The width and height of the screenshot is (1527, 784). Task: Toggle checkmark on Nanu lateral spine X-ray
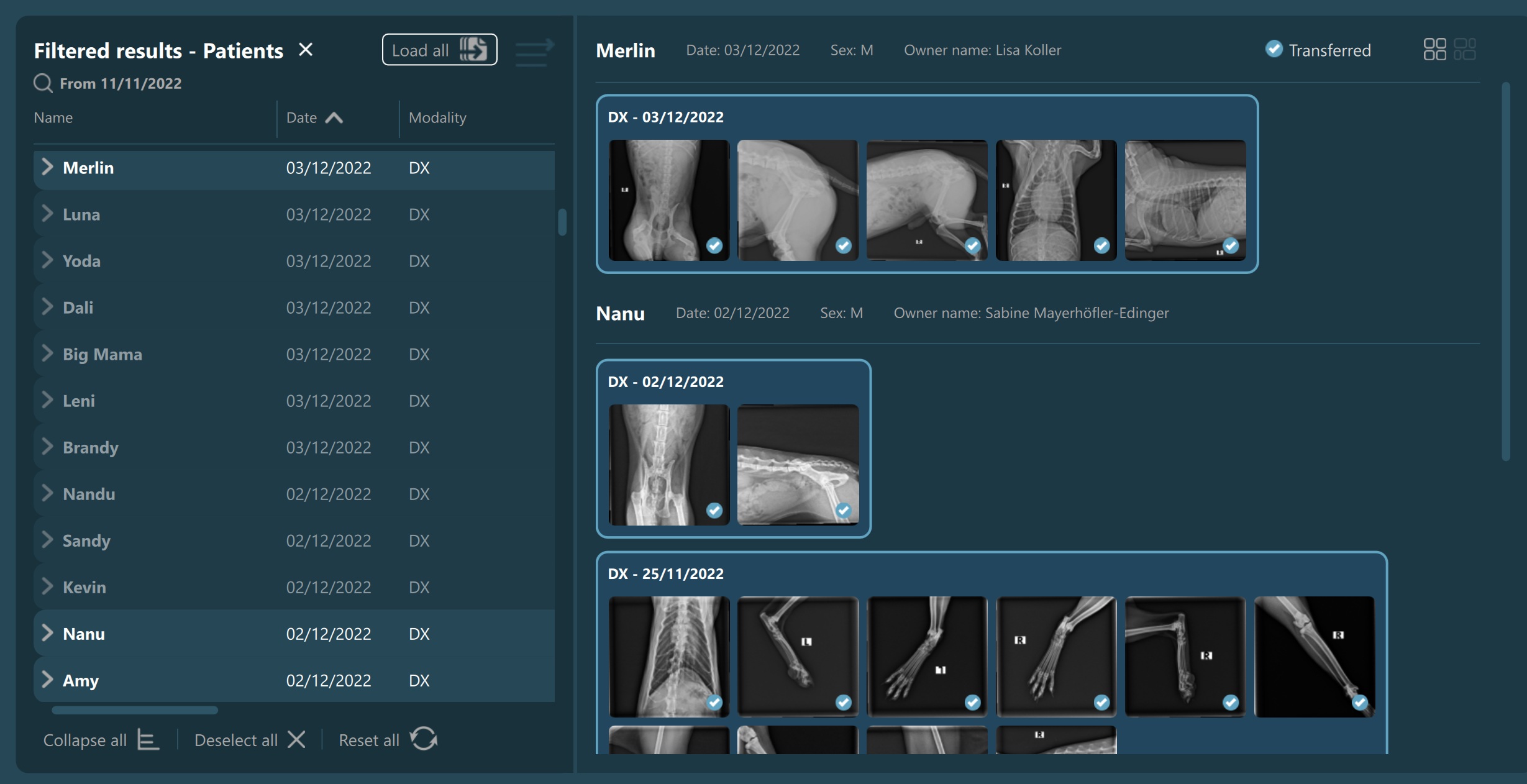pos(843,511)
